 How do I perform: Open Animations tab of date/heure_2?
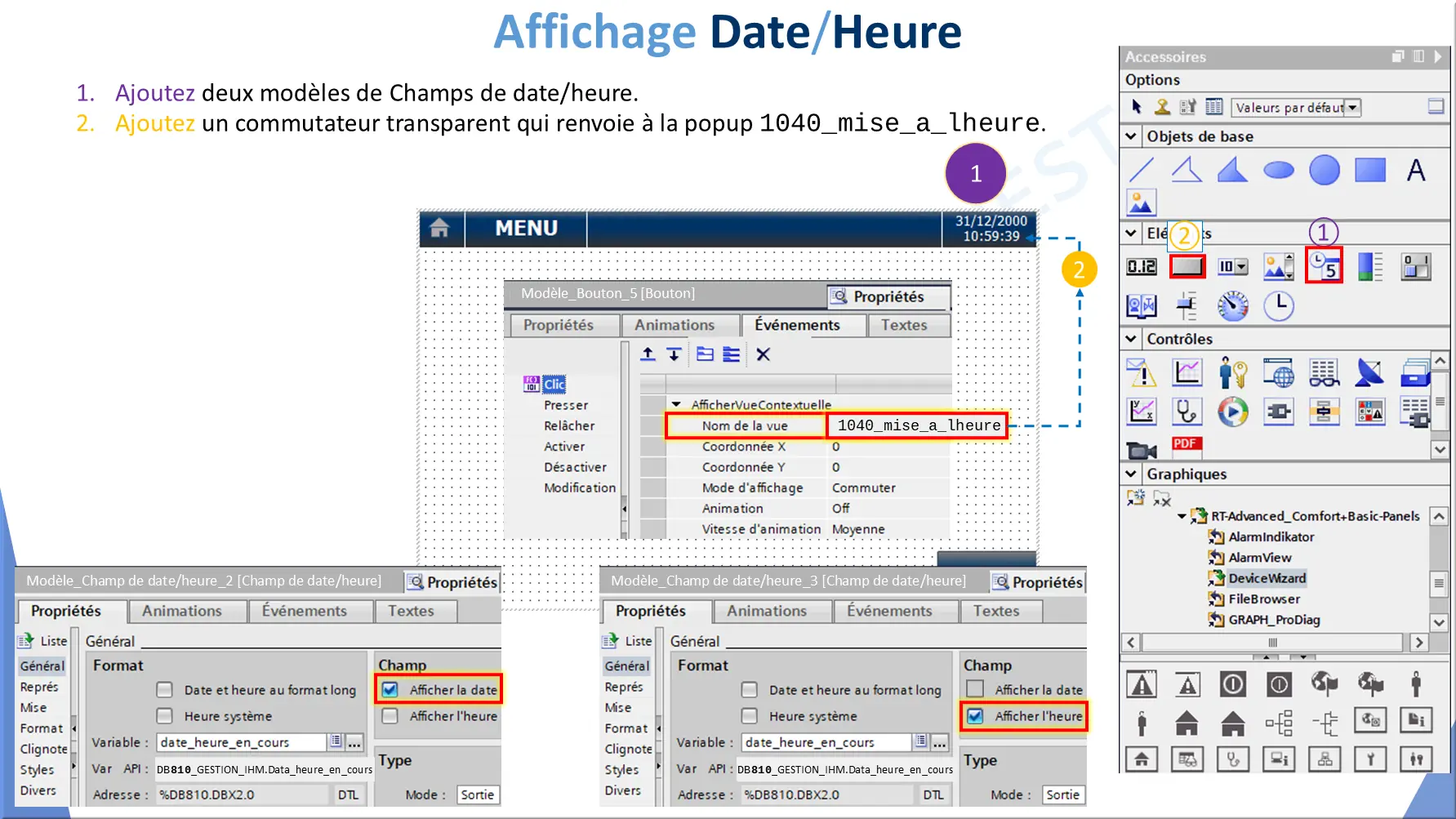tap(182, 611)
